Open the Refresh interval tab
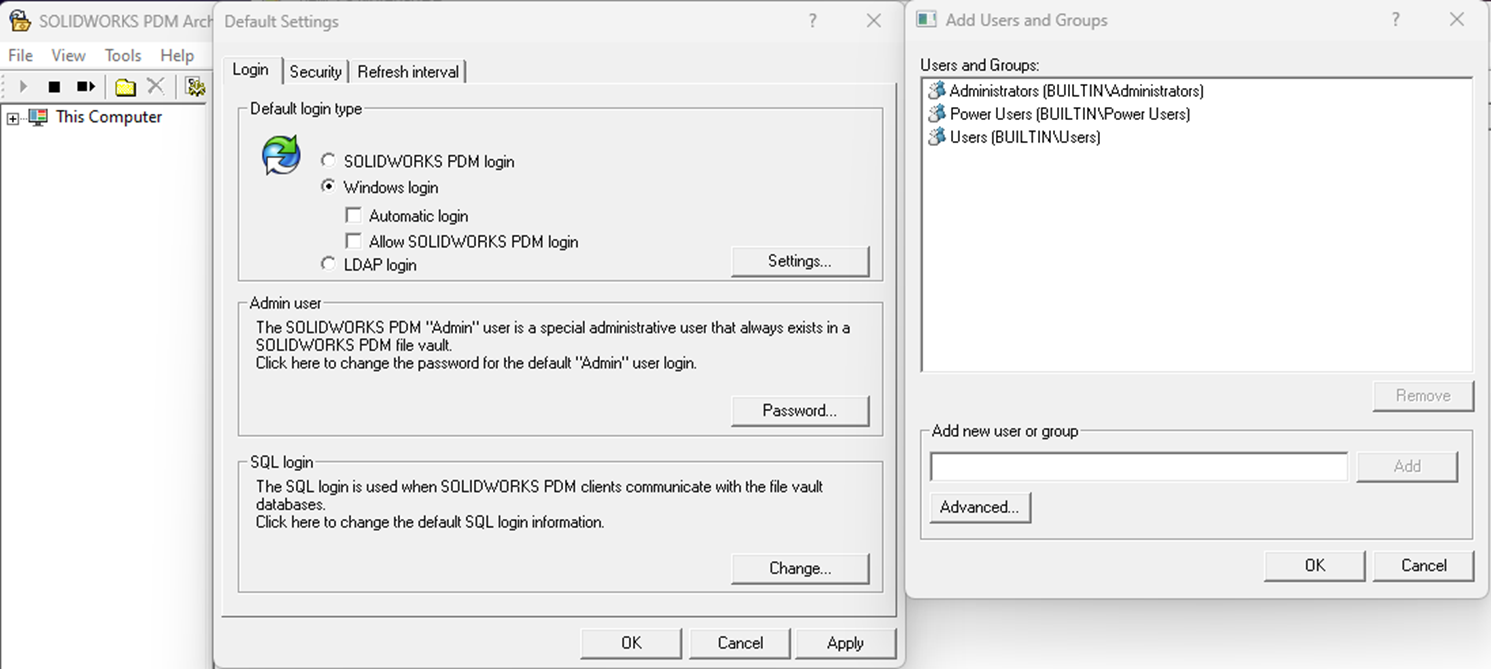This screenshot has height=669, width=1491. point(408,71)
